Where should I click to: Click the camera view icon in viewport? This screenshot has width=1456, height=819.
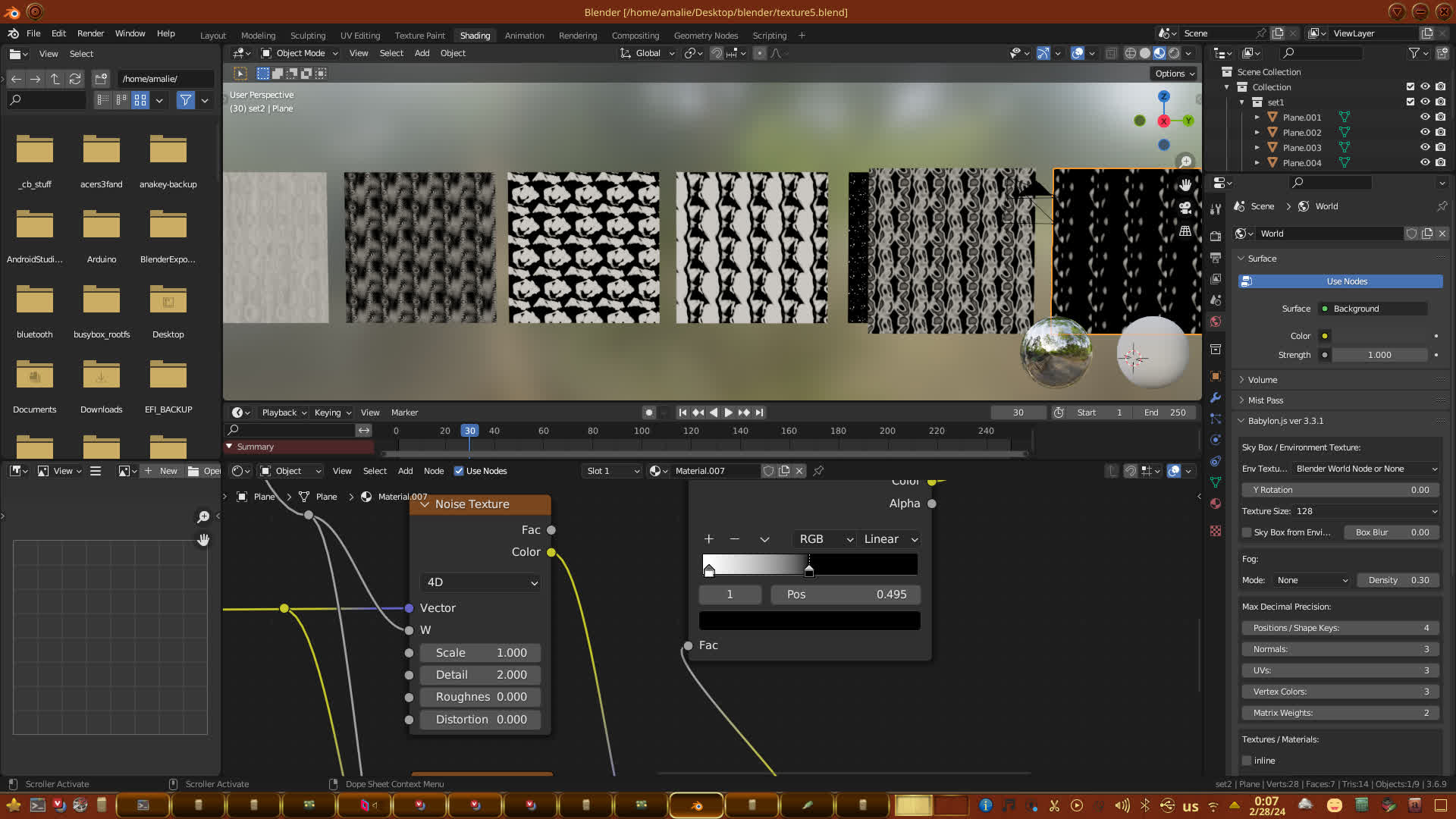pyautogui.click(x=1185, y=208)
